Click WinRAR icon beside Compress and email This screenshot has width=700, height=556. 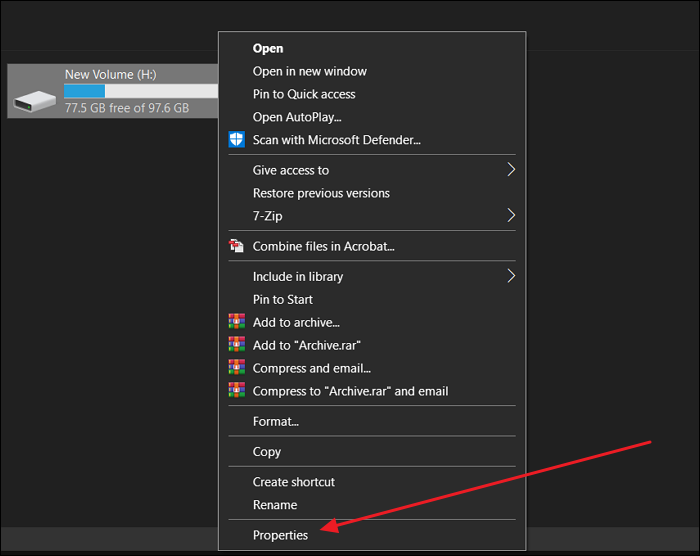point(236,368)
